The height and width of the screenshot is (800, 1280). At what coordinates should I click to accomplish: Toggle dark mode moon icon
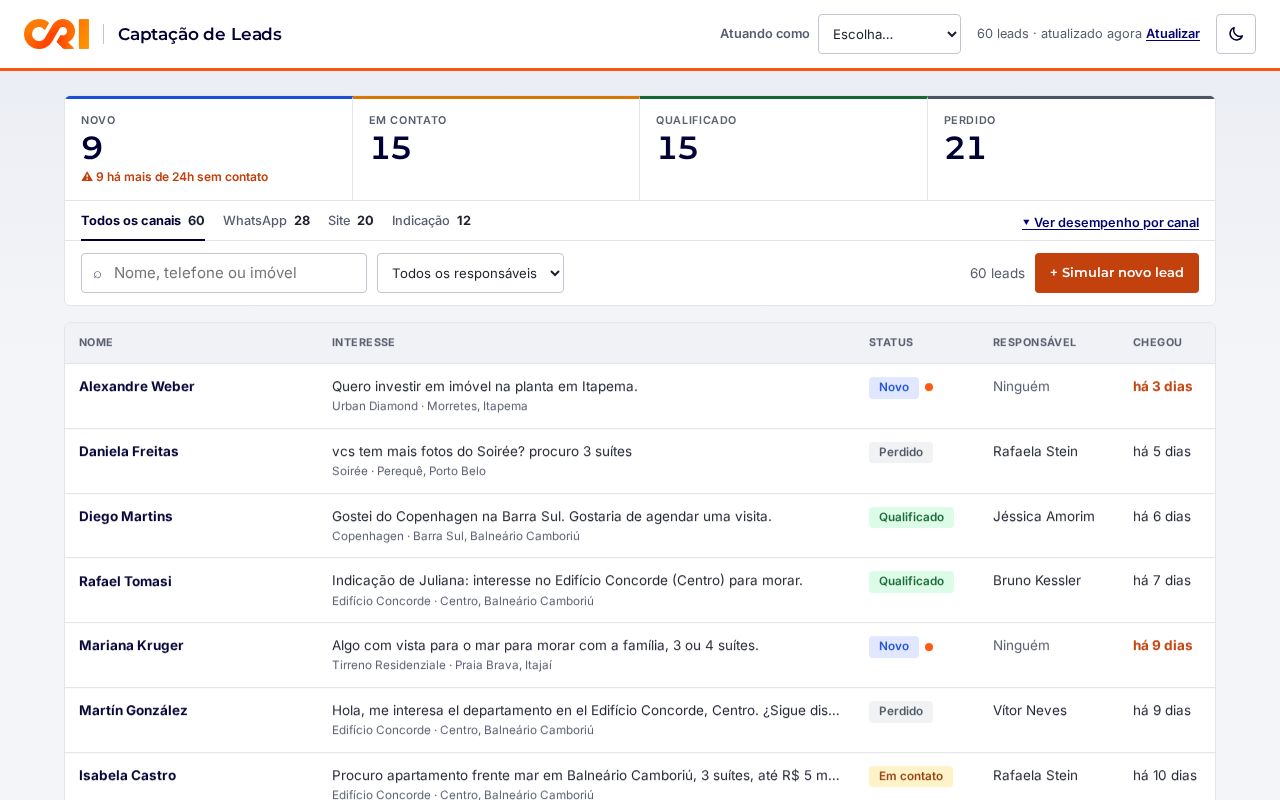point(1236,34)
